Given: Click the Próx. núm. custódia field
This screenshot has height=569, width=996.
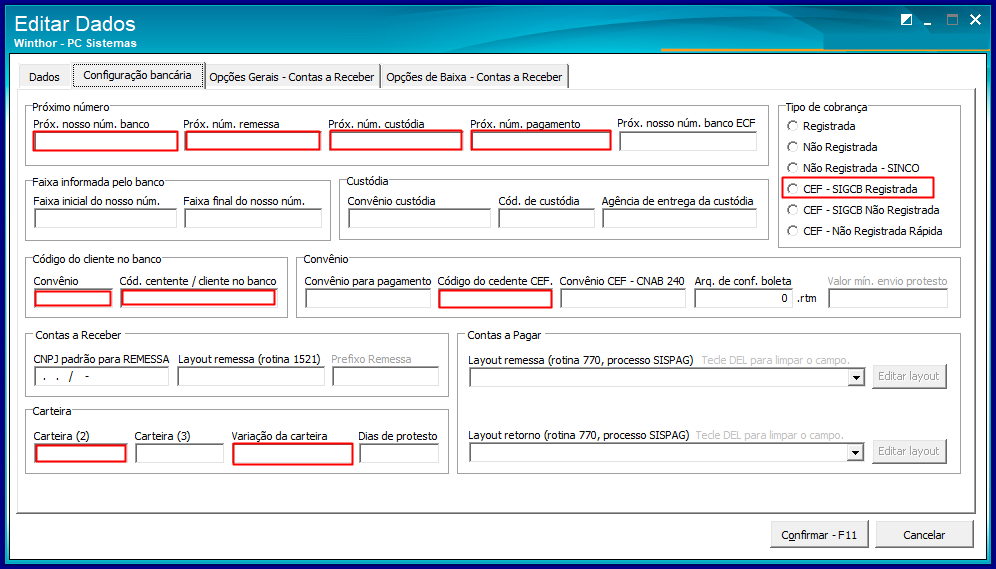Looking at the screenshot, I should [396, 140].
